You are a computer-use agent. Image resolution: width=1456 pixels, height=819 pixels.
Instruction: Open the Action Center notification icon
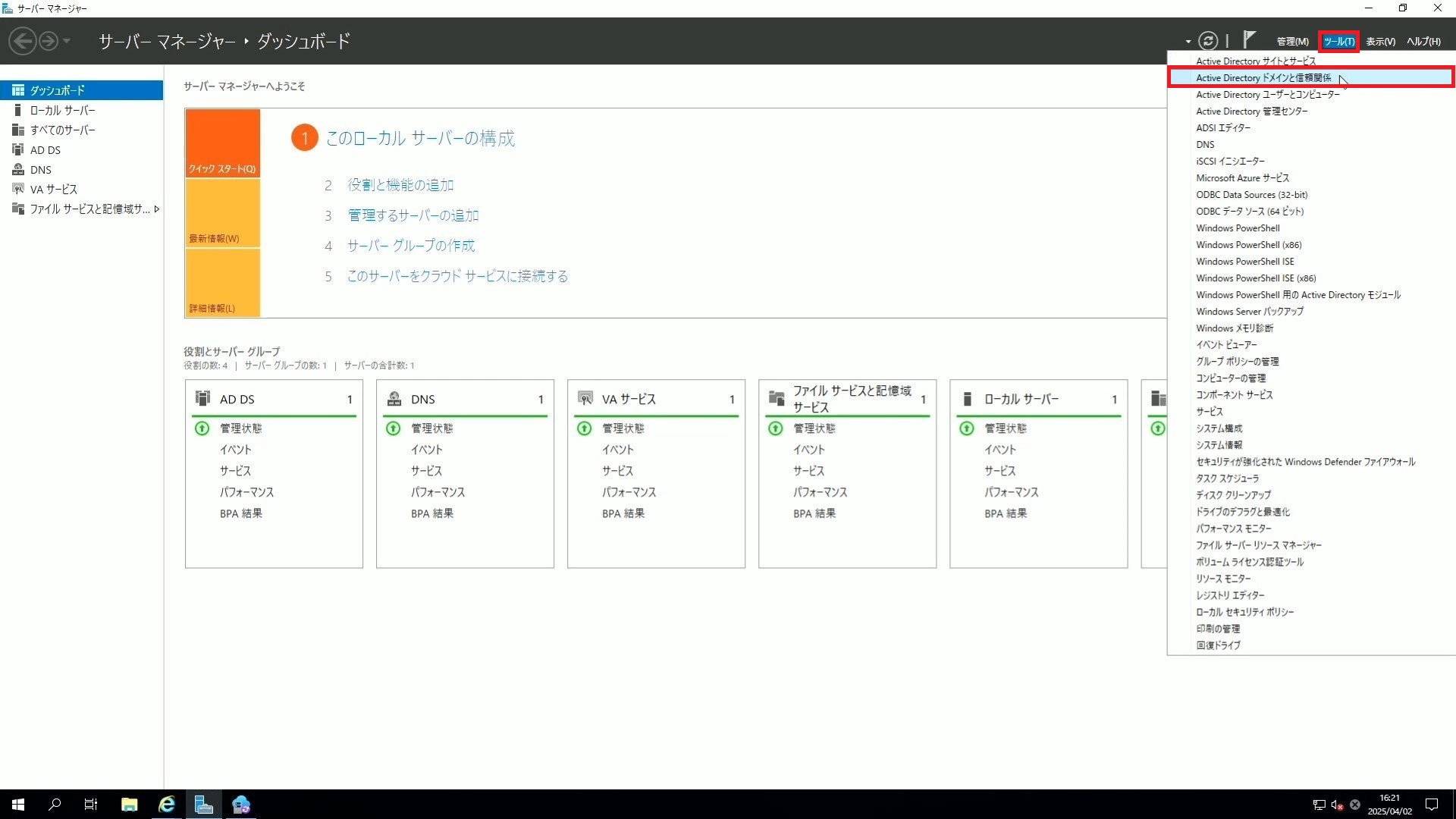pos(1432,805)
